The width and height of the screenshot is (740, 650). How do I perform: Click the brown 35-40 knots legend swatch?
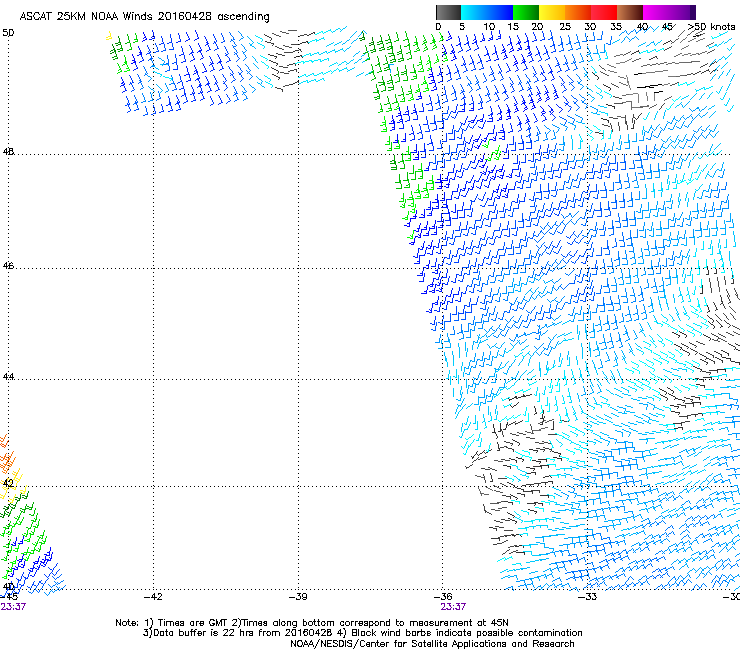click(x=630, y=12)
